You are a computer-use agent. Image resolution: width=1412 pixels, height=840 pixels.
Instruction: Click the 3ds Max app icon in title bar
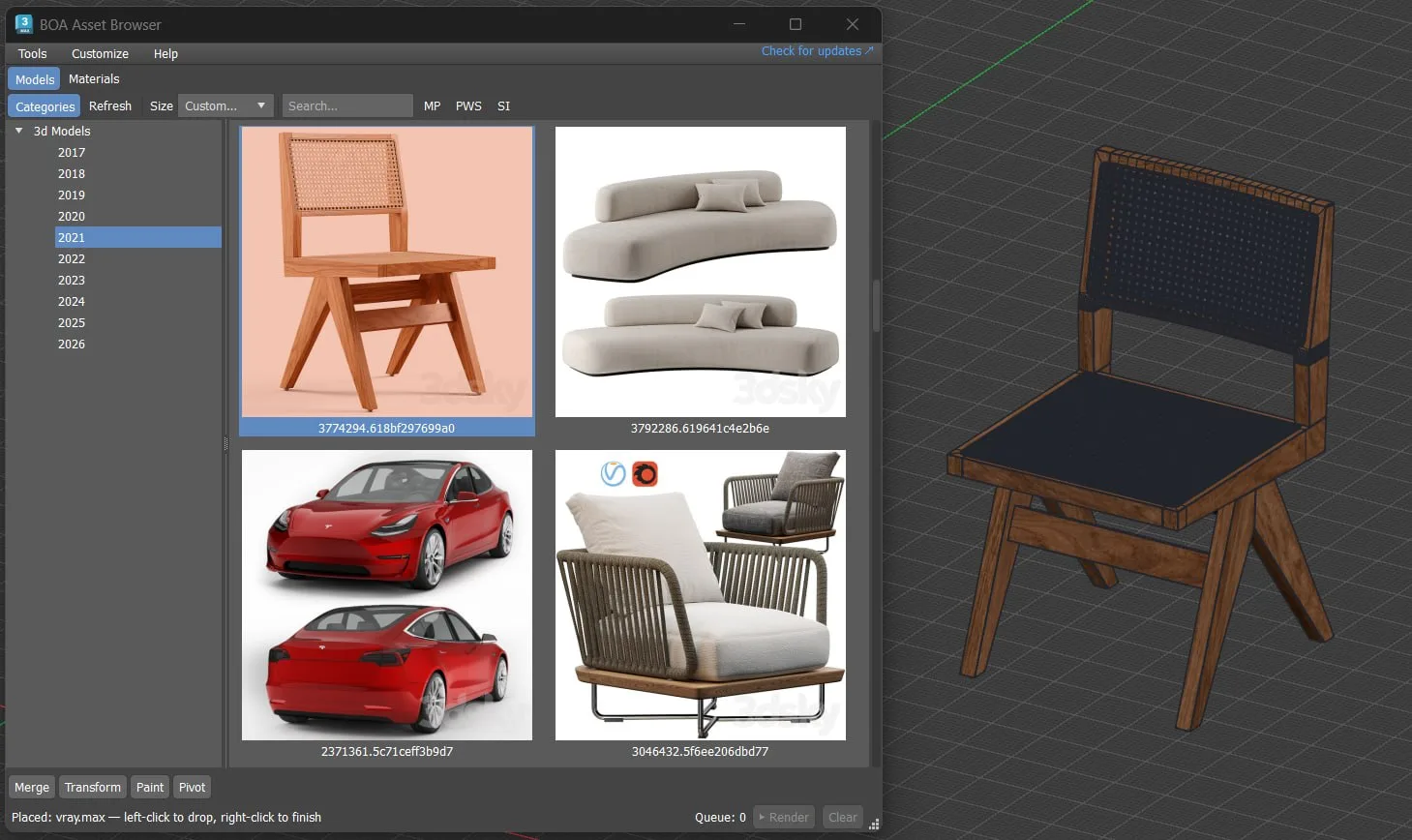(x=24, y=24)
